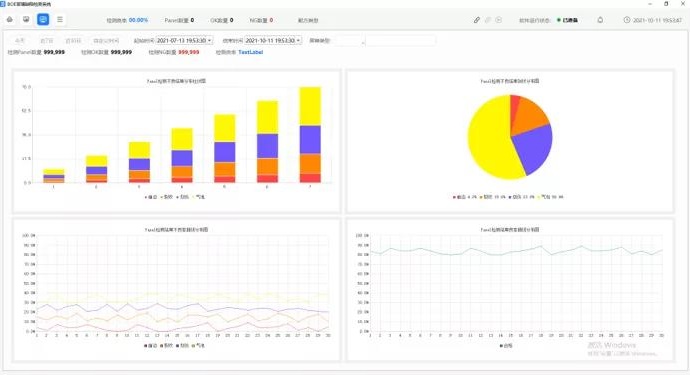
Task: Select the highlighted blue statistics view icon
Action: [x=43, y=19]
